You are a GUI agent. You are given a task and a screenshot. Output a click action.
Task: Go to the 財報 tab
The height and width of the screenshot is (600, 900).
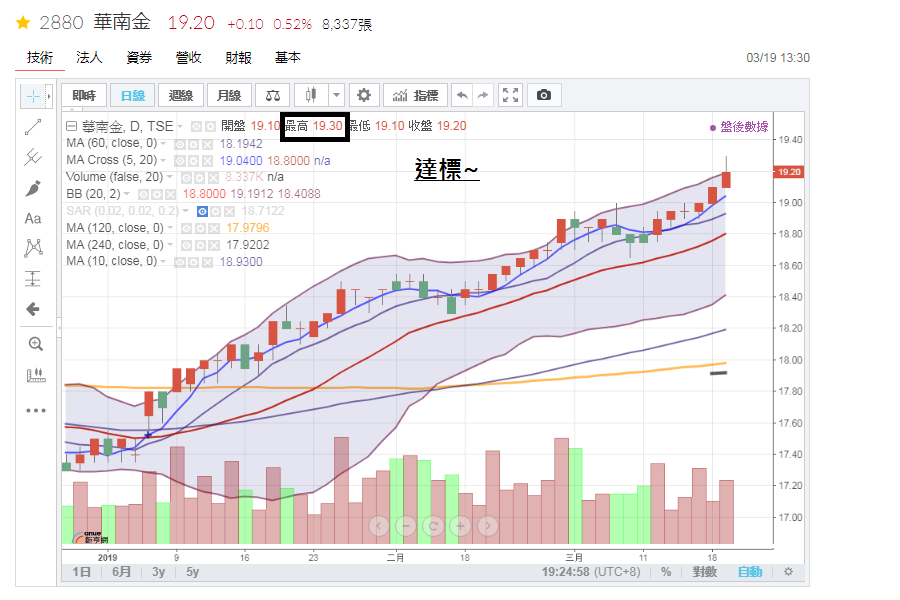(x=238, y=57)
